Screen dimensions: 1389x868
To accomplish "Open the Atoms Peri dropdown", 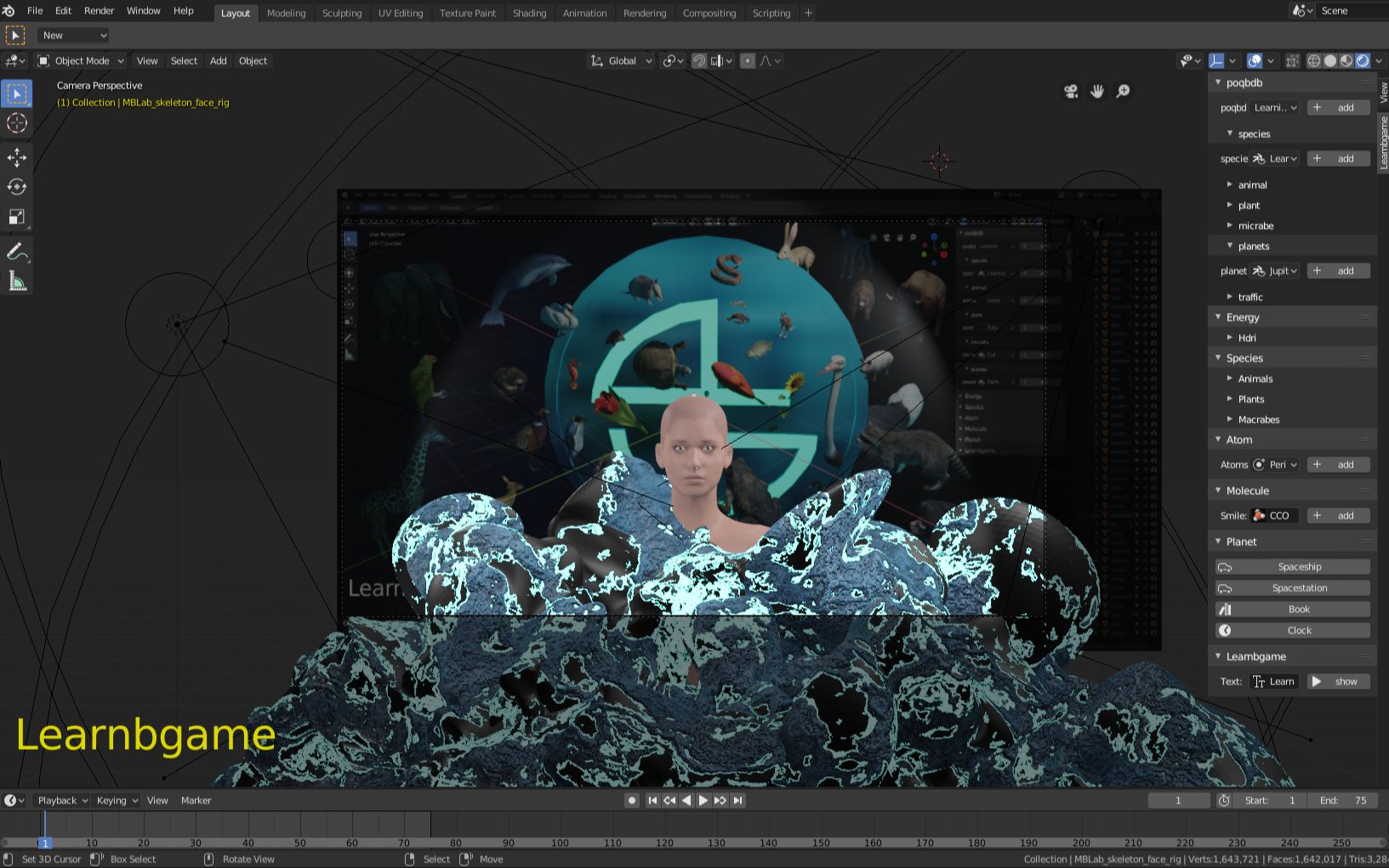I will pos(1274,465).
